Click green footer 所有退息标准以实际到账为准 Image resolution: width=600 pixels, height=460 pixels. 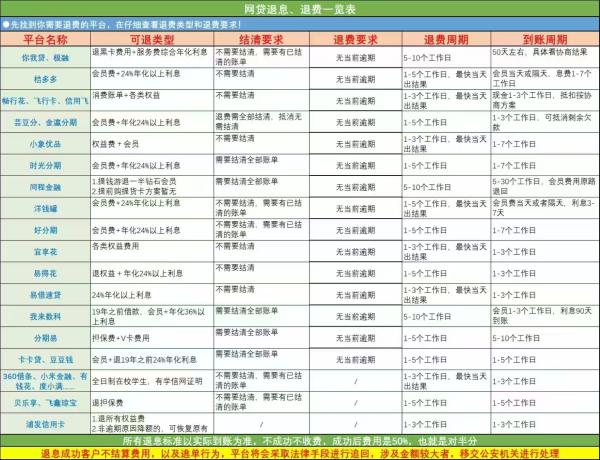coord(300,440)
